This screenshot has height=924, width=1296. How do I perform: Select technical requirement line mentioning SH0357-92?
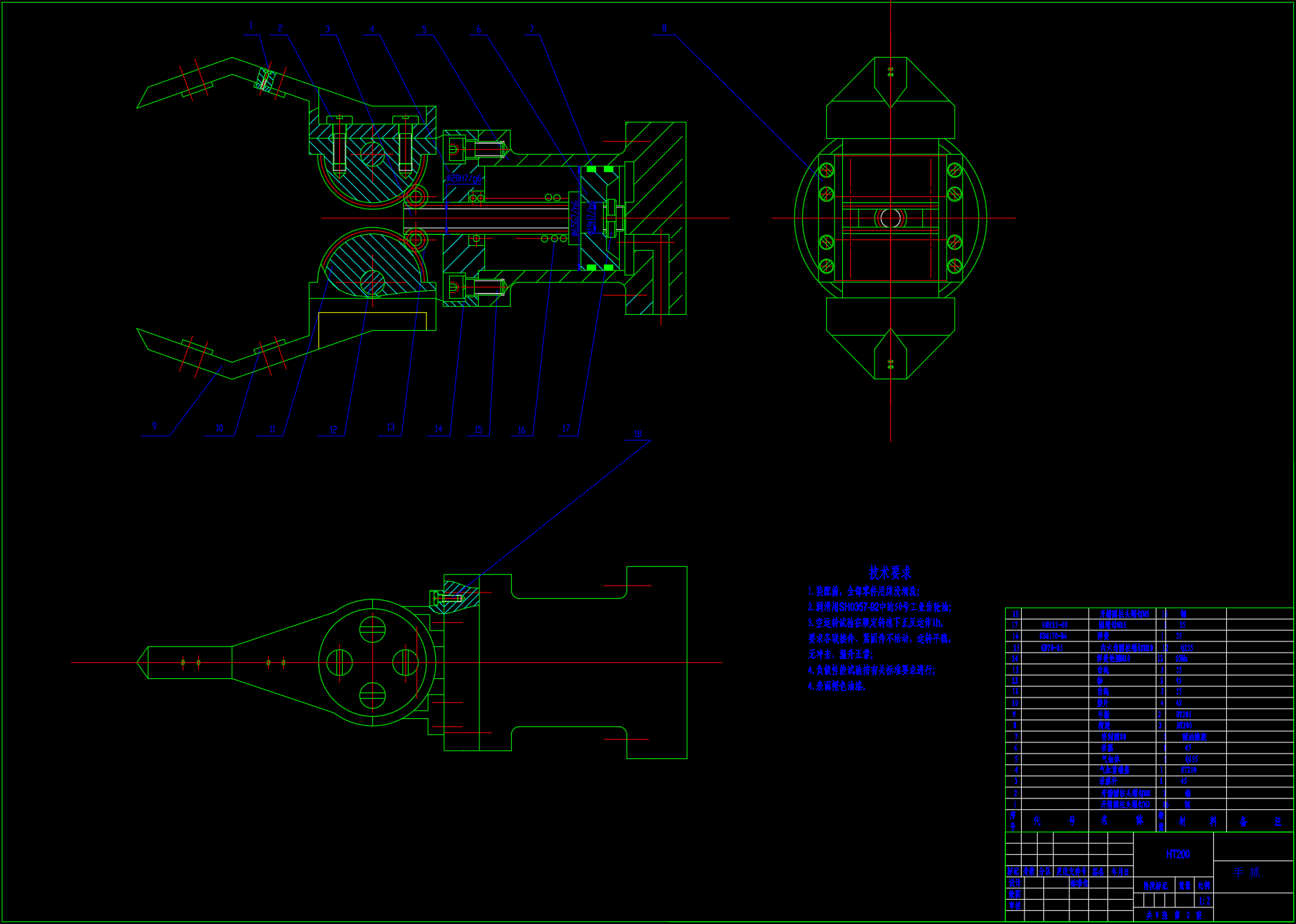tap(879, 607)
